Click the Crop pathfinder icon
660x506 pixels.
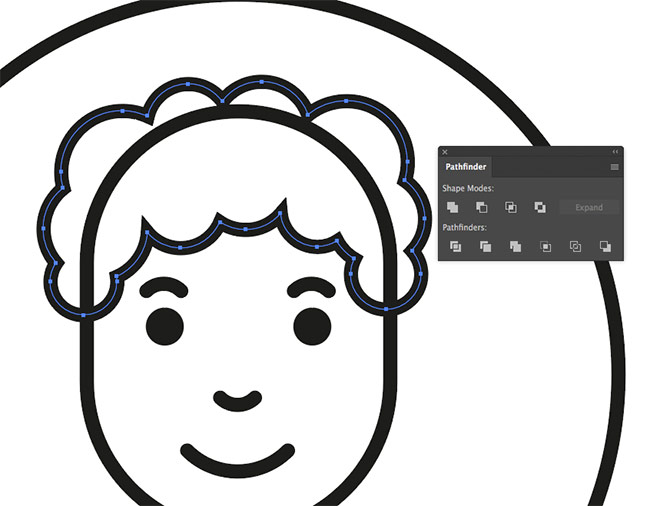(546, 246)
